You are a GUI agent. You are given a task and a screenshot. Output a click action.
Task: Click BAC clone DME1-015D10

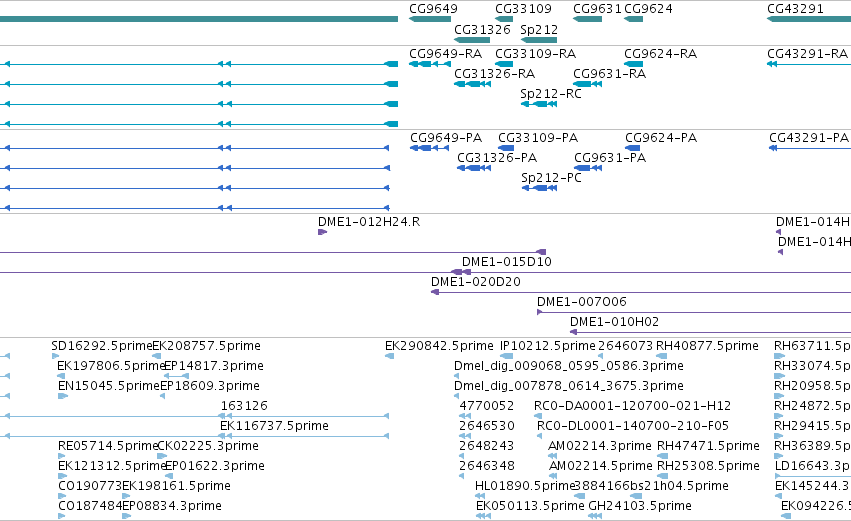pos(506,262)
